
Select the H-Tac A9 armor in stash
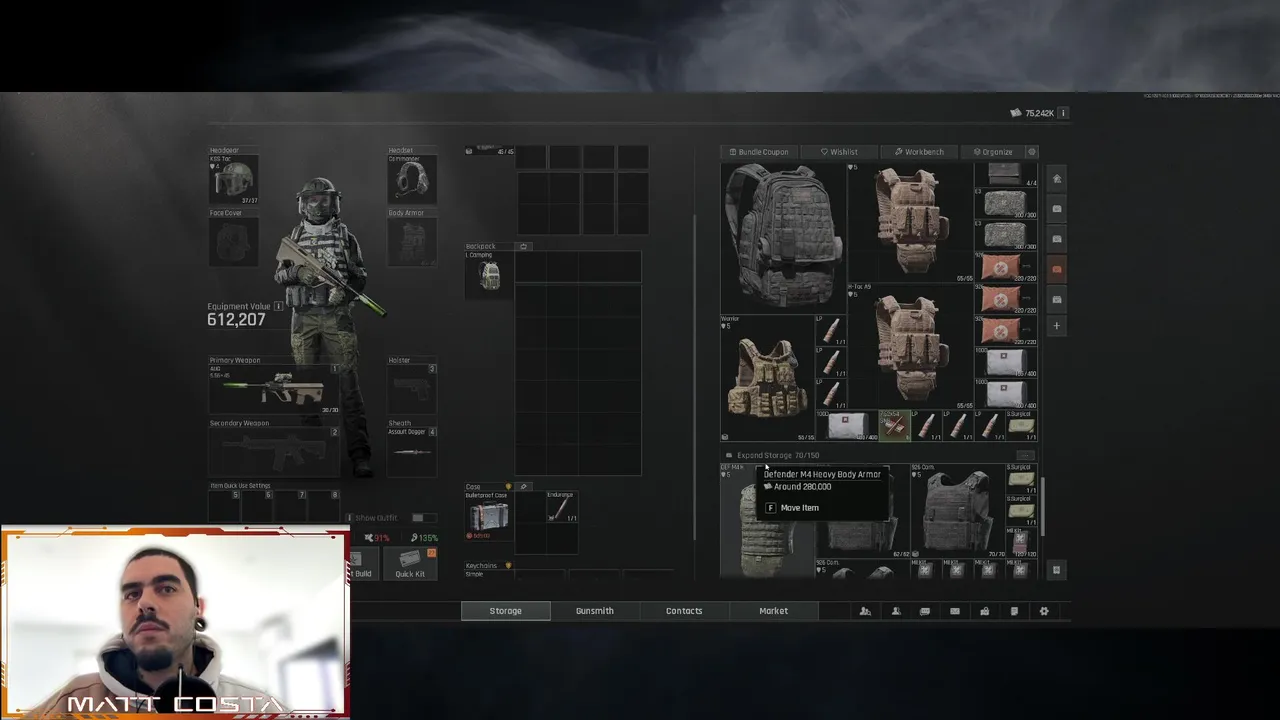(910, 348)
